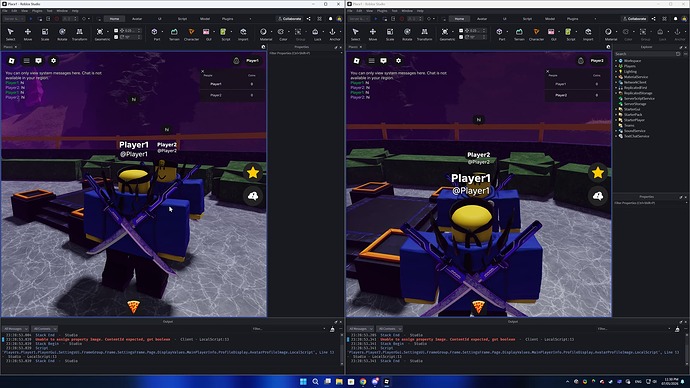Select the Move tool in left Studio window
Viewport: 690px width, 388px height.
pos(27,34)
